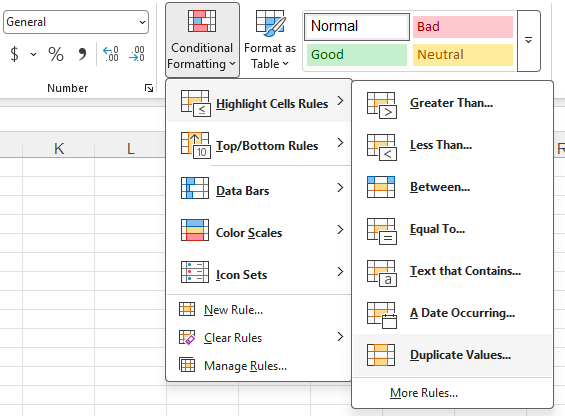The height and width of the screenshot is (416, 565).
Task: Apply the Good cell style
Action: [357, 55]
